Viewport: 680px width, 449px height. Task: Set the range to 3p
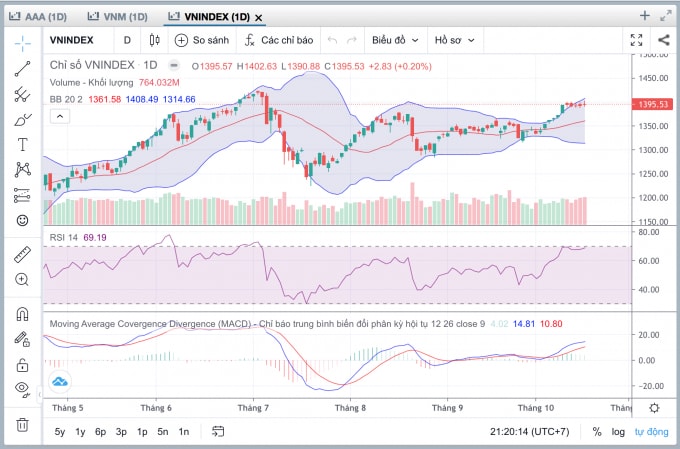click(121, 432)
